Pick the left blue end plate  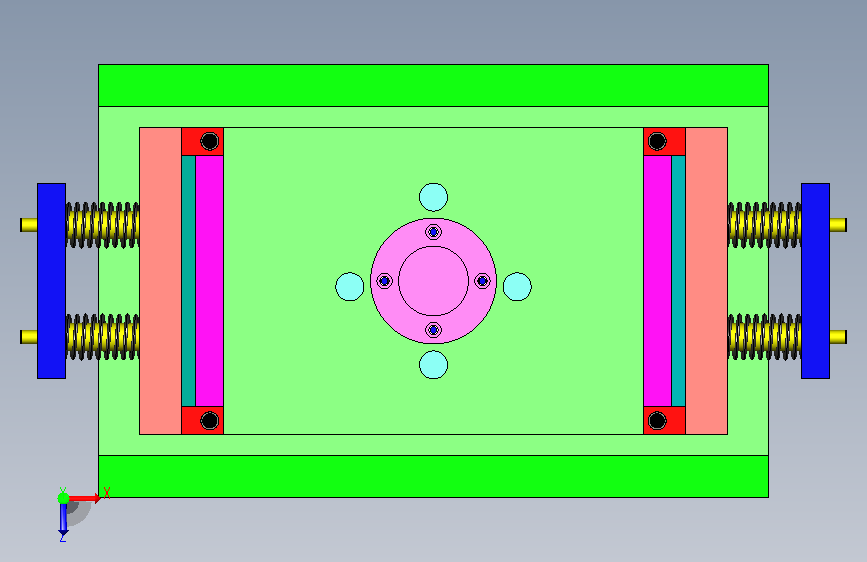click(x=51, y=281)
